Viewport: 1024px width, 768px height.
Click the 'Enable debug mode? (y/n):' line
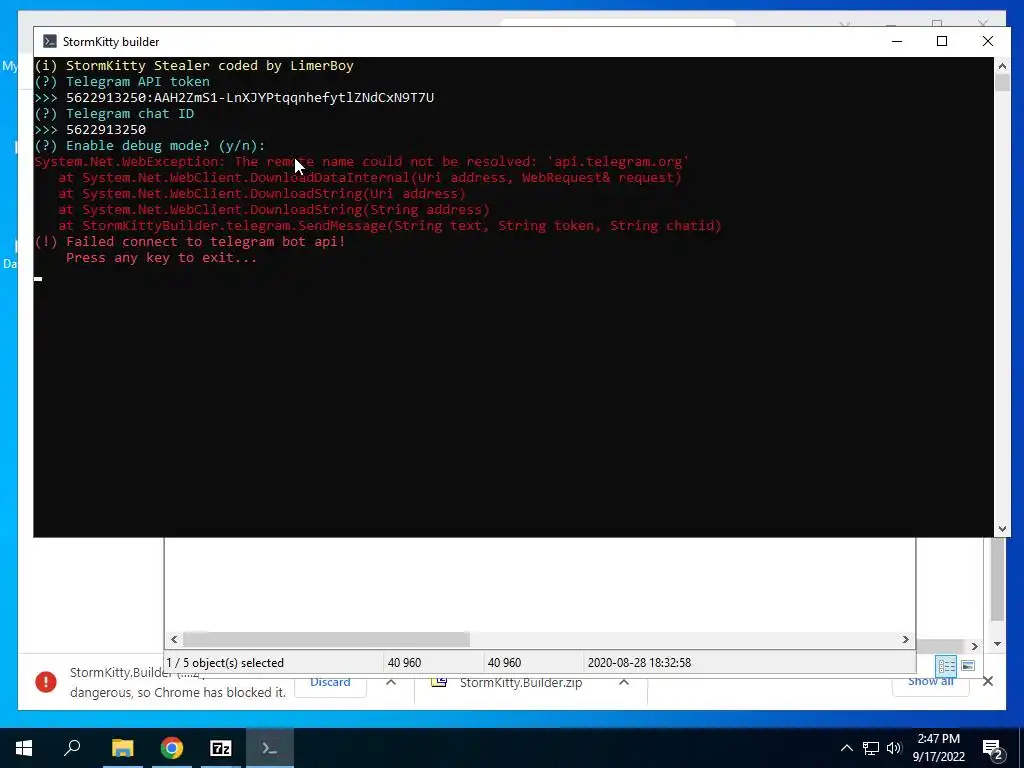pos(150,146)
